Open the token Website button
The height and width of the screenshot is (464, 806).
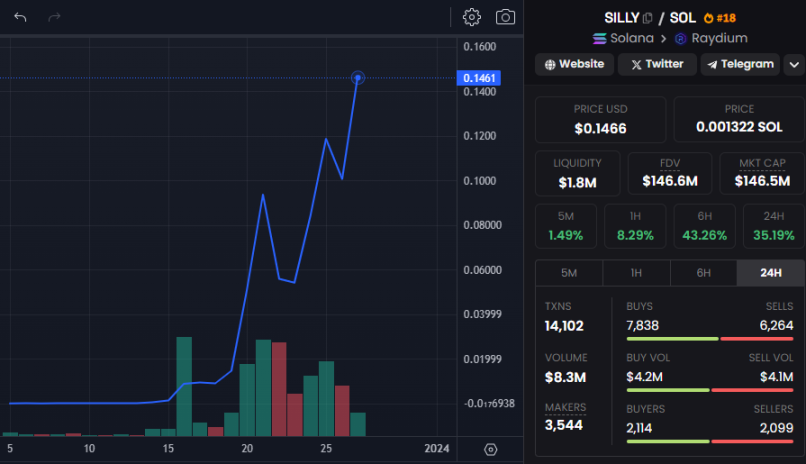coord(574,64)
